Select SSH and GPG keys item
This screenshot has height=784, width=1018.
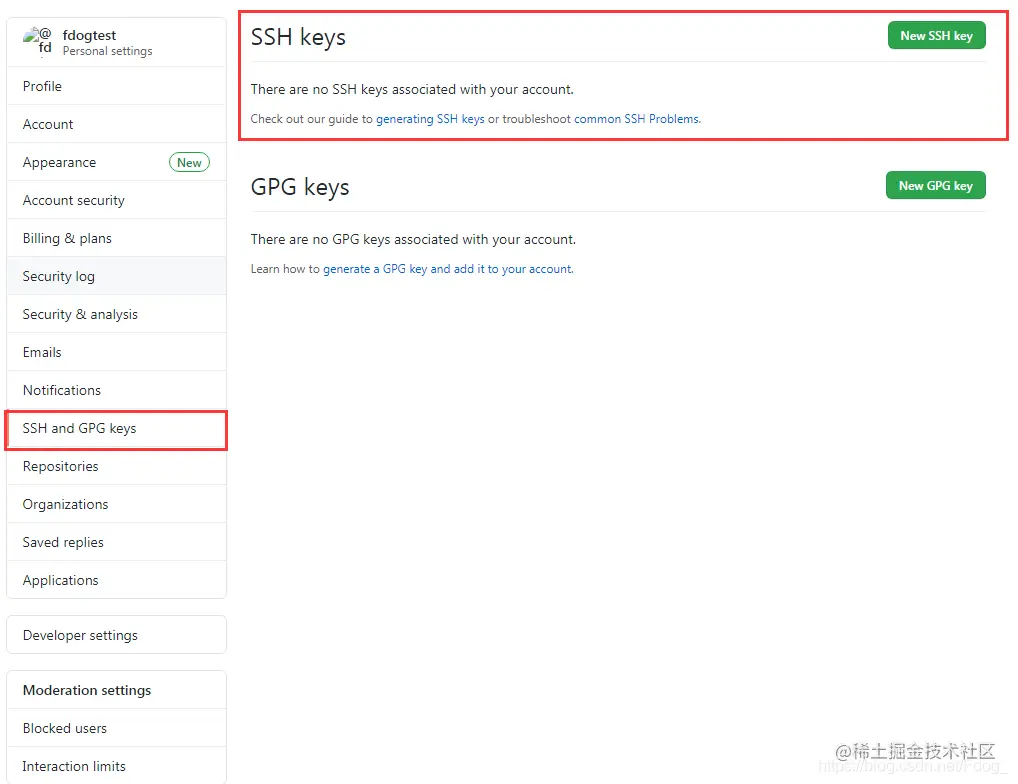tap(117, 428)
